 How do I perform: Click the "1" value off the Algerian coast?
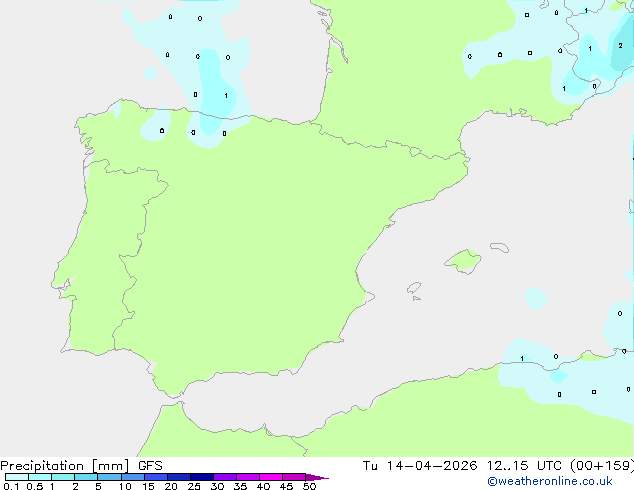(x=522, y=359)
